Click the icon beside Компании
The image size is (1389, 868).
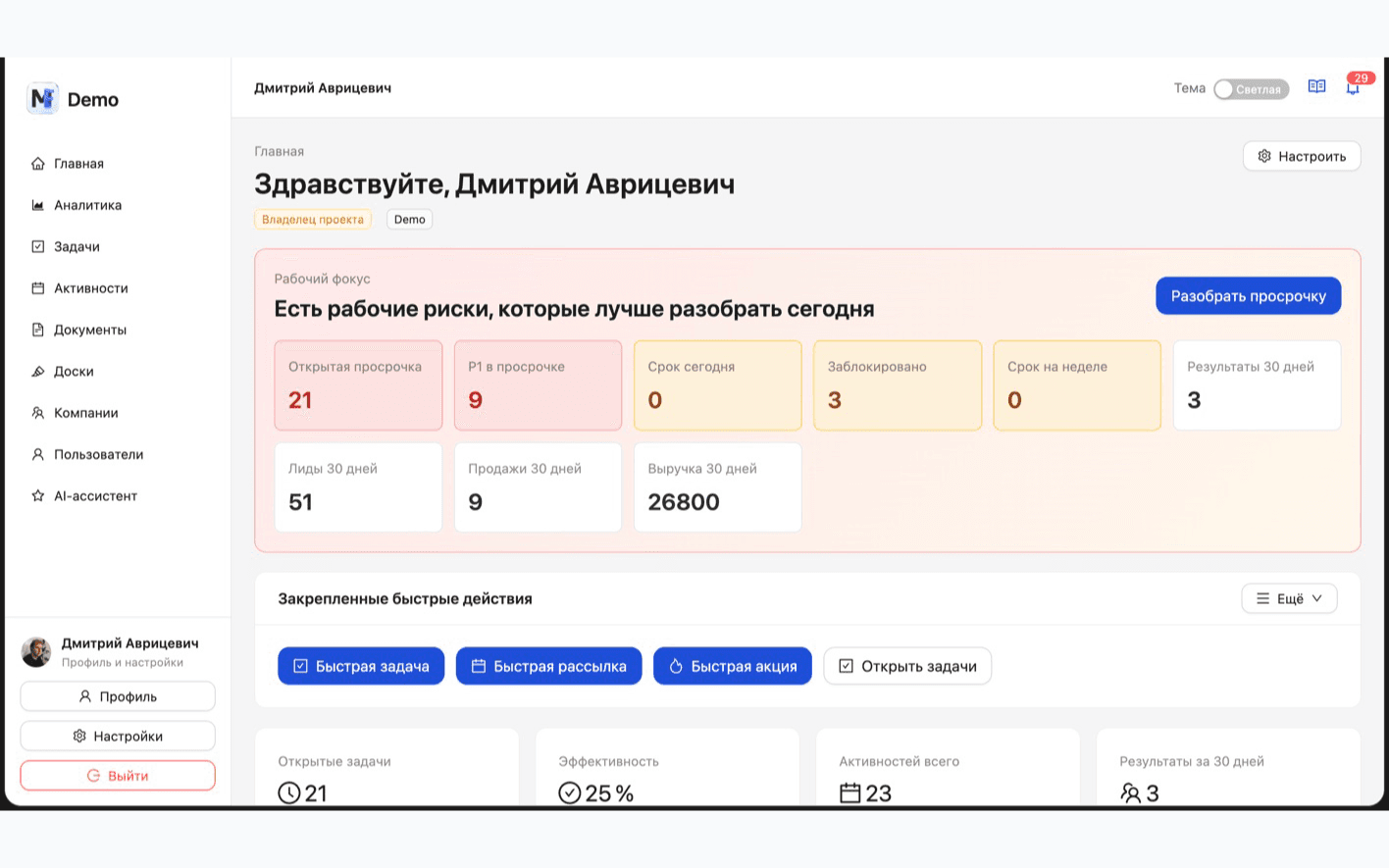click(38, 413)
